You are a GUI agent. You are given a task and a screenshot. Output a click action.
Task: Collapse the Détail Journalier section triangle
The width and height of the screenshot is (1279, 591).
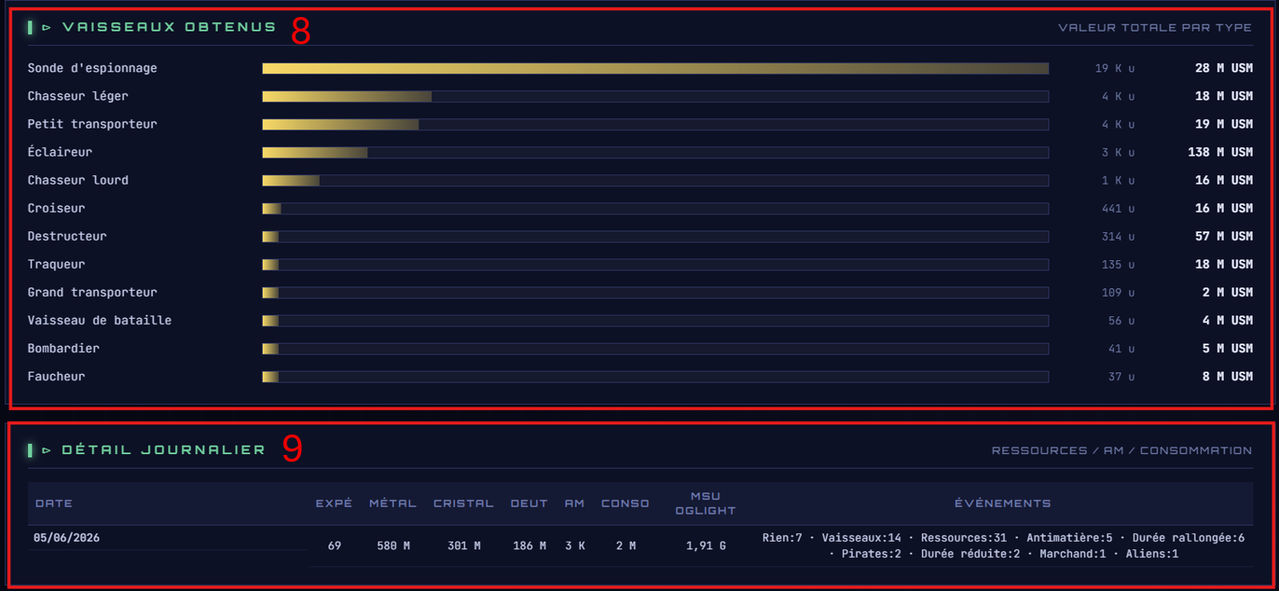[x=46, y=450]
